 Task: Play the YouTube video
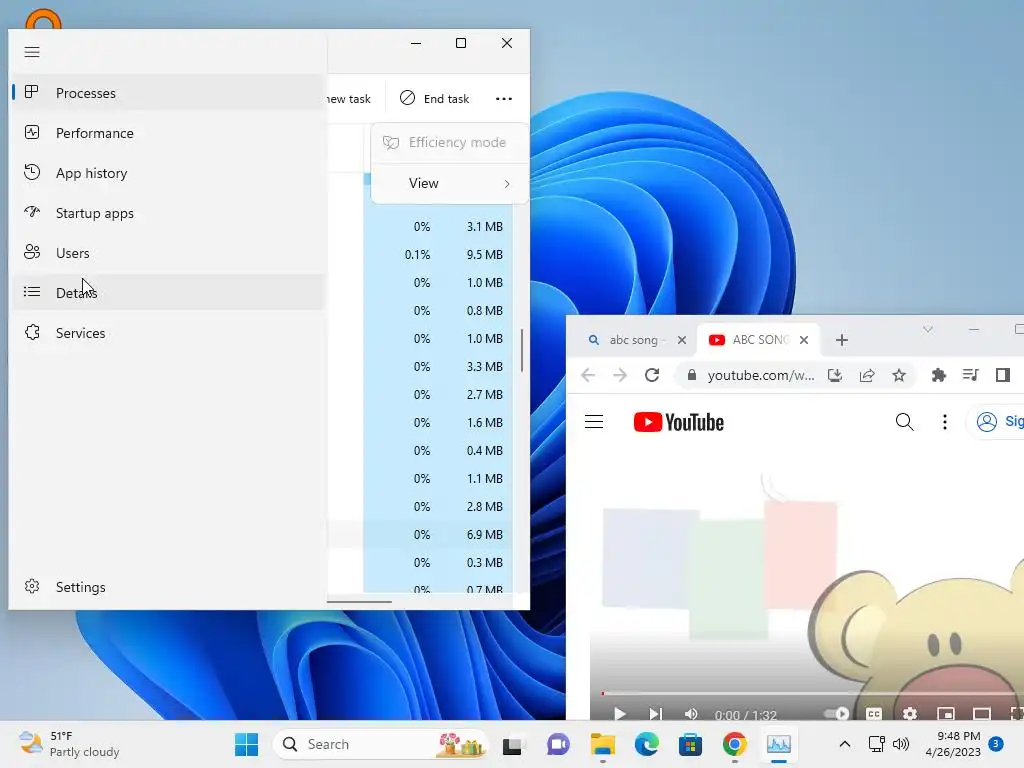click(x=620, y=714)
